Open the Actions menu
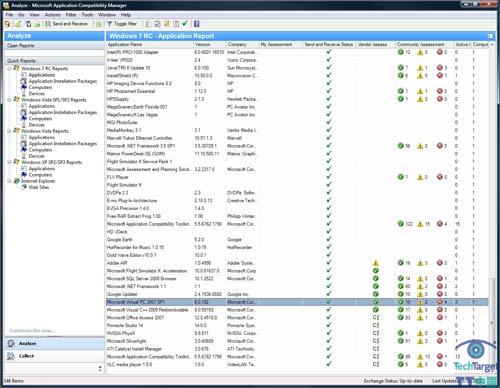This screenshot has width=500, height=388. [x=53, y=15]
